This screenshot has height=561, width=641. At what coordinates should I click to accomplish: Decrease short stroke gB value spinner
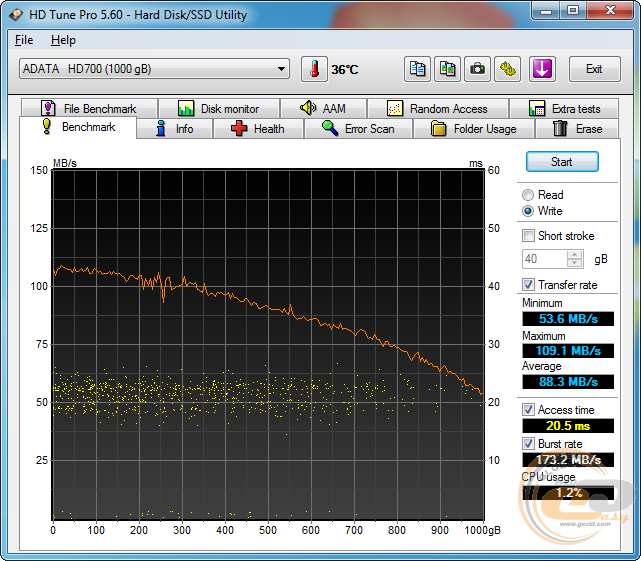pos(574,263)
